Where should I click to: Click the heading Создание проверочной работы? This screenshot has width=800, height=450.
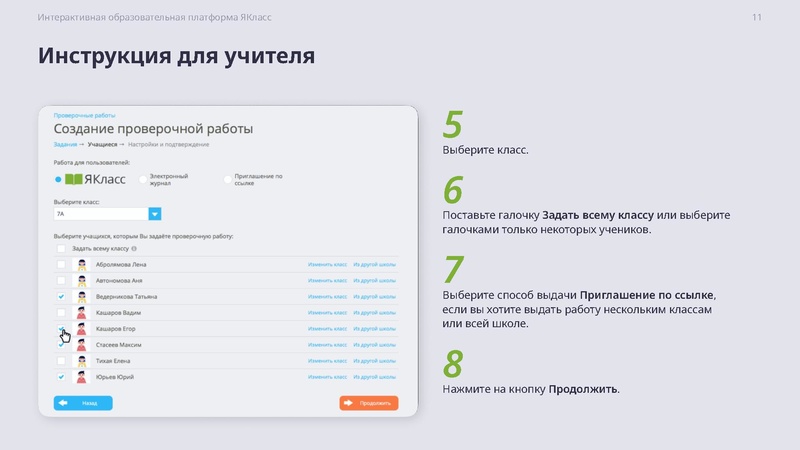click(153, 129)
